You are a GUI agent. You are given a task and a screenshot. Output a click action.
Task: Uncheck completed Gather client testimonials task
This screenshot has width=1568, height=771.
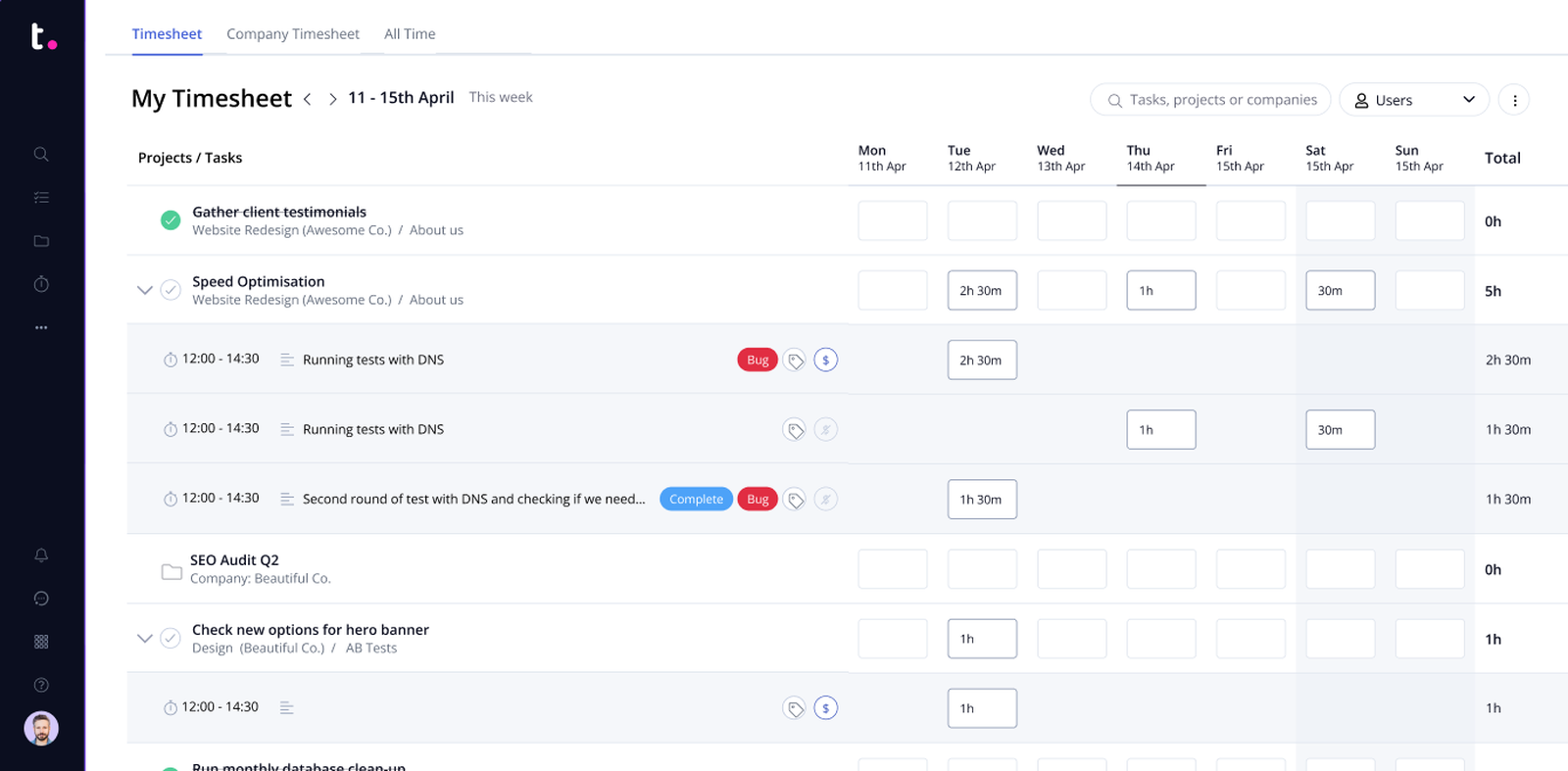pos(171,220)
